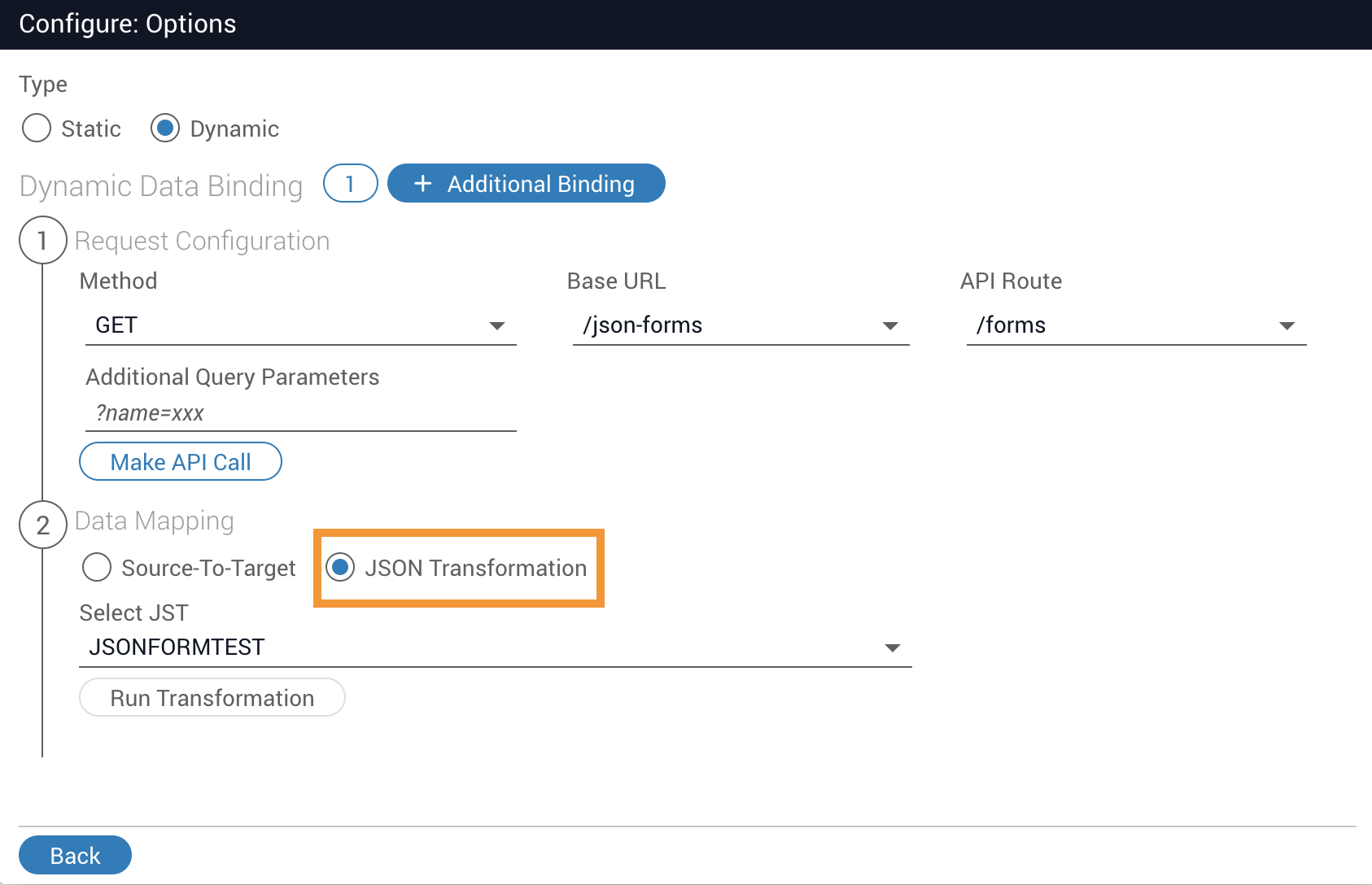Viewport: 1372px width, 885px height.
Task: Click the GET method value
Action: point(116,325)
